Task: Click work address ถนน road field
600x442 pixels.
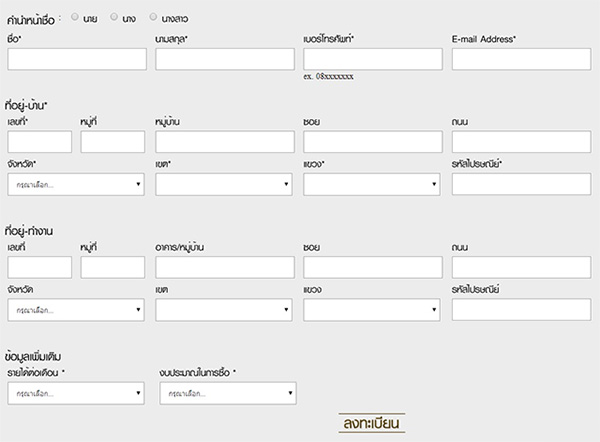Action: [x=521, y=267]
